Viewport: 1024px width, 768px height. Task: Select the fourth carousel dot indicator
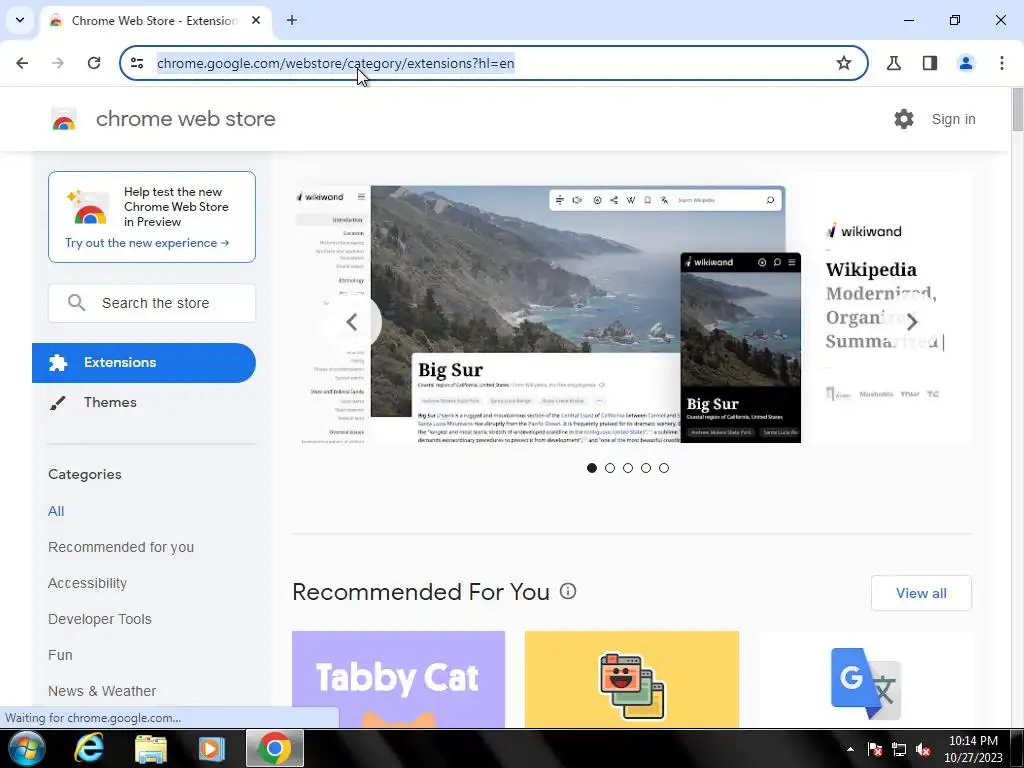646,468
